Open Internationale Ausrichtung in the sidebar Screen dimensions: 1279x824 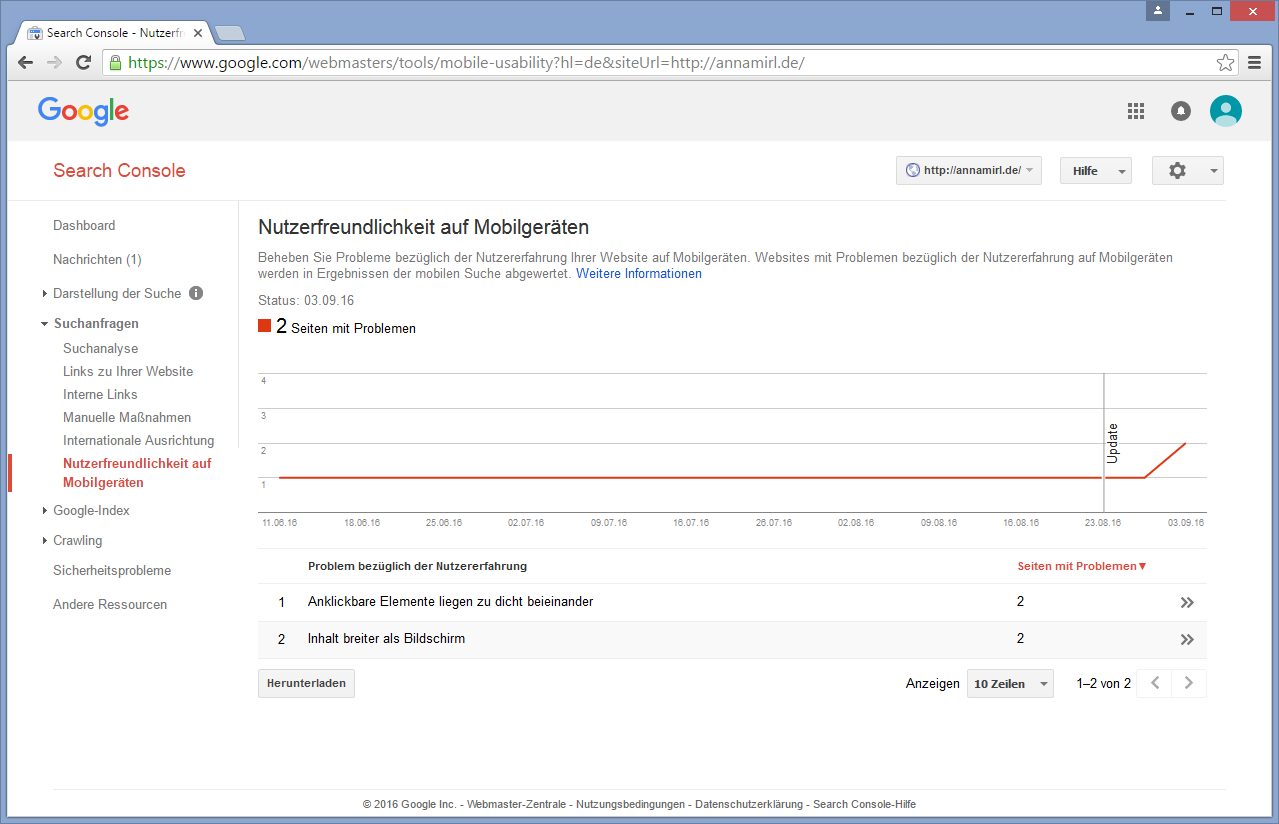point(138,441)
